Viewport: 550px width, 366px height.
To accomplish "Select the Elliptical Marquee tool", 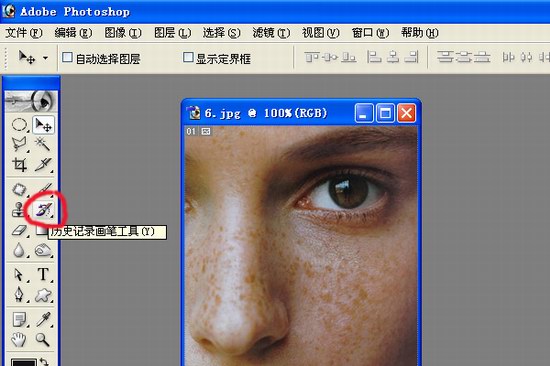I will (x=19, y=125).
